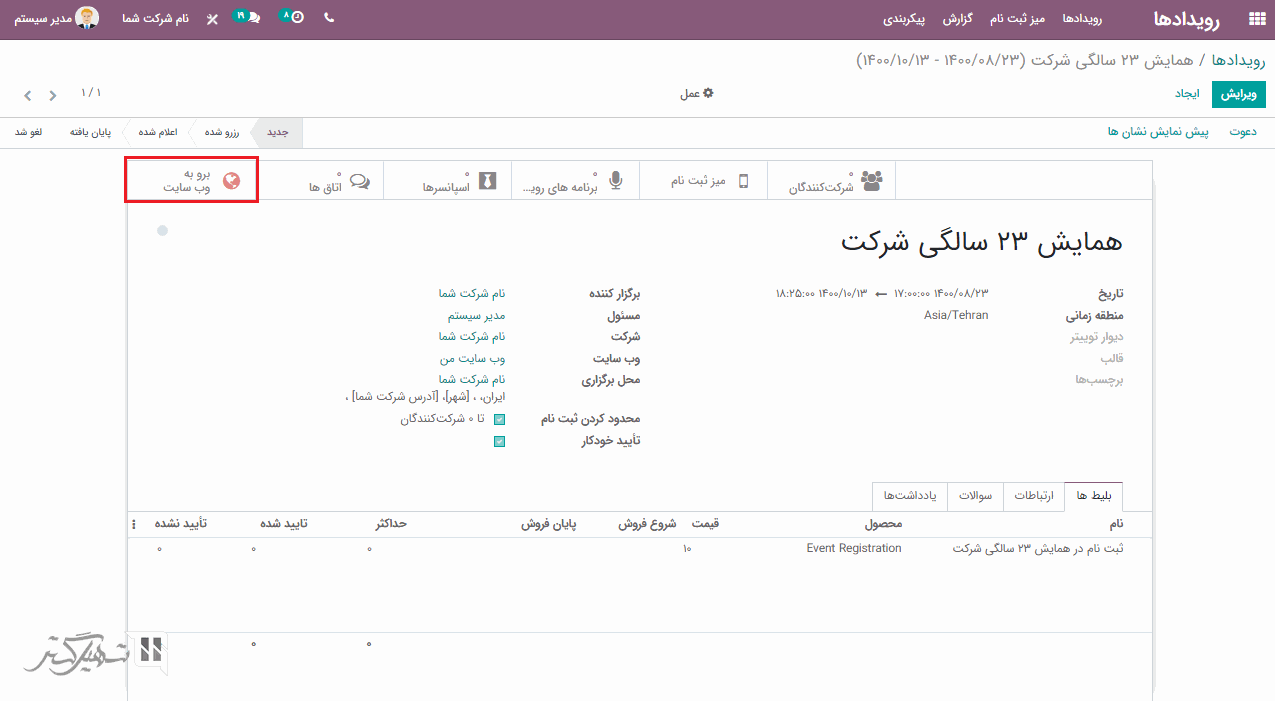Open the main apps grid menu
This screenshot has height=701, width=1275.
[x=1256, y=19]
